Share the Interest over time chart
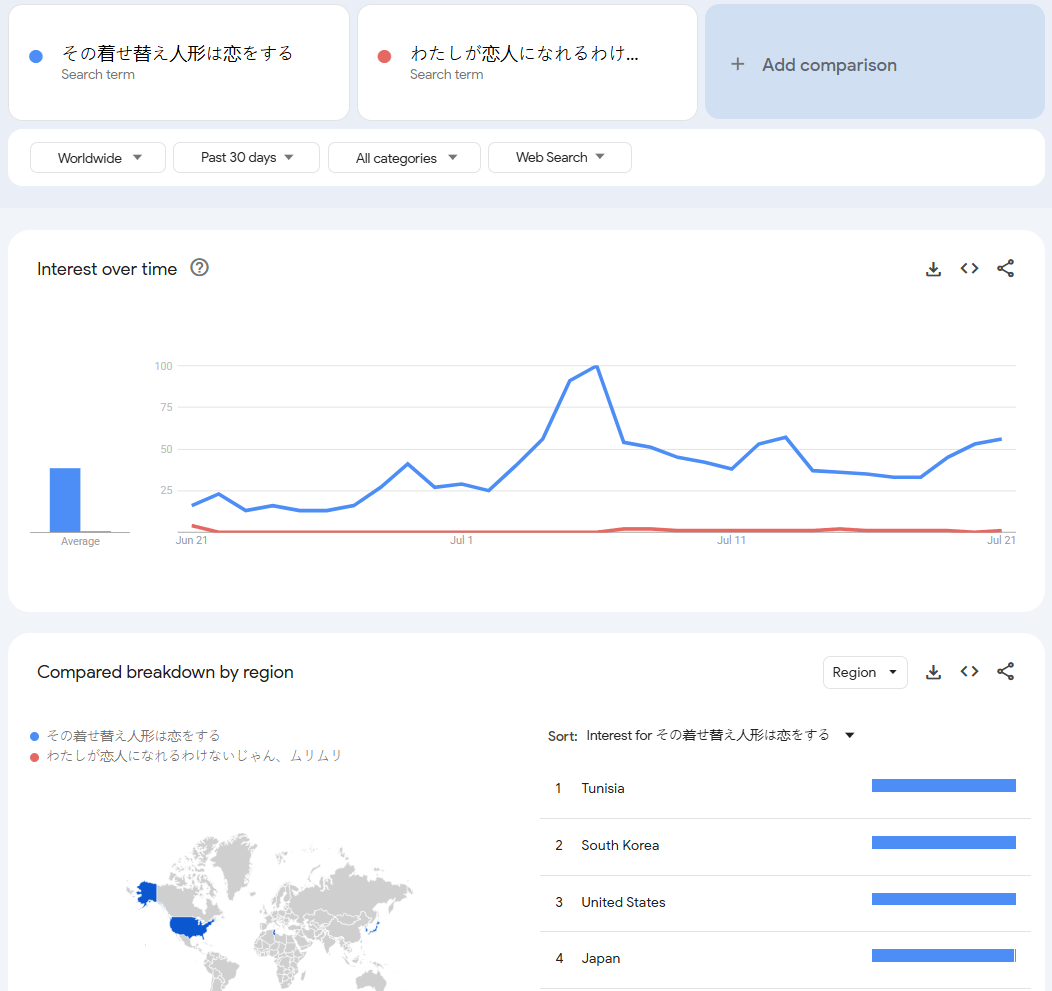Viewport: 1052px width, 991px height. point(1005,268)
